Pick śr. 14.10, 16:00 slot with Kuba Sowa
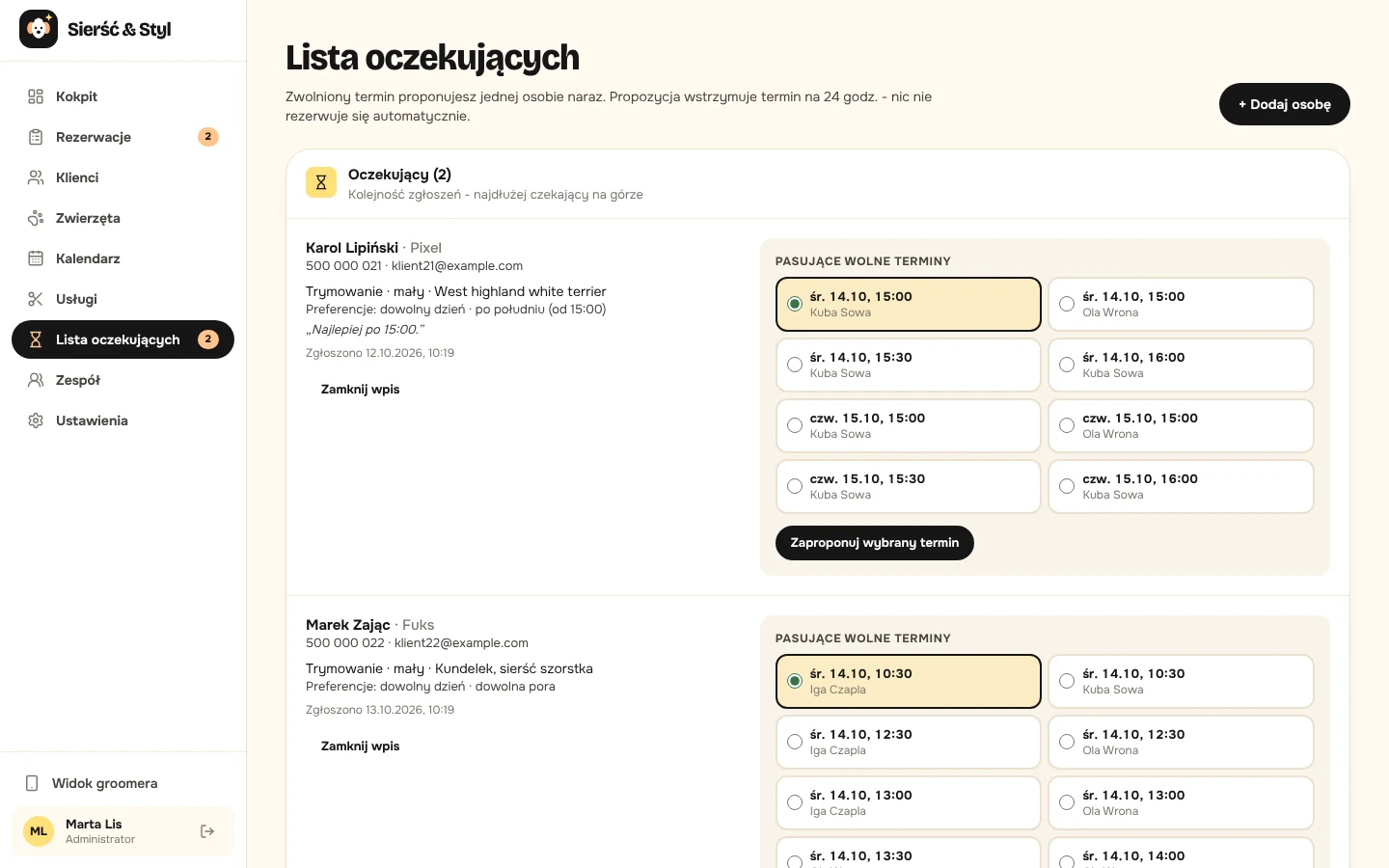Viewport: 1389px width, 868px height. 1181,365
